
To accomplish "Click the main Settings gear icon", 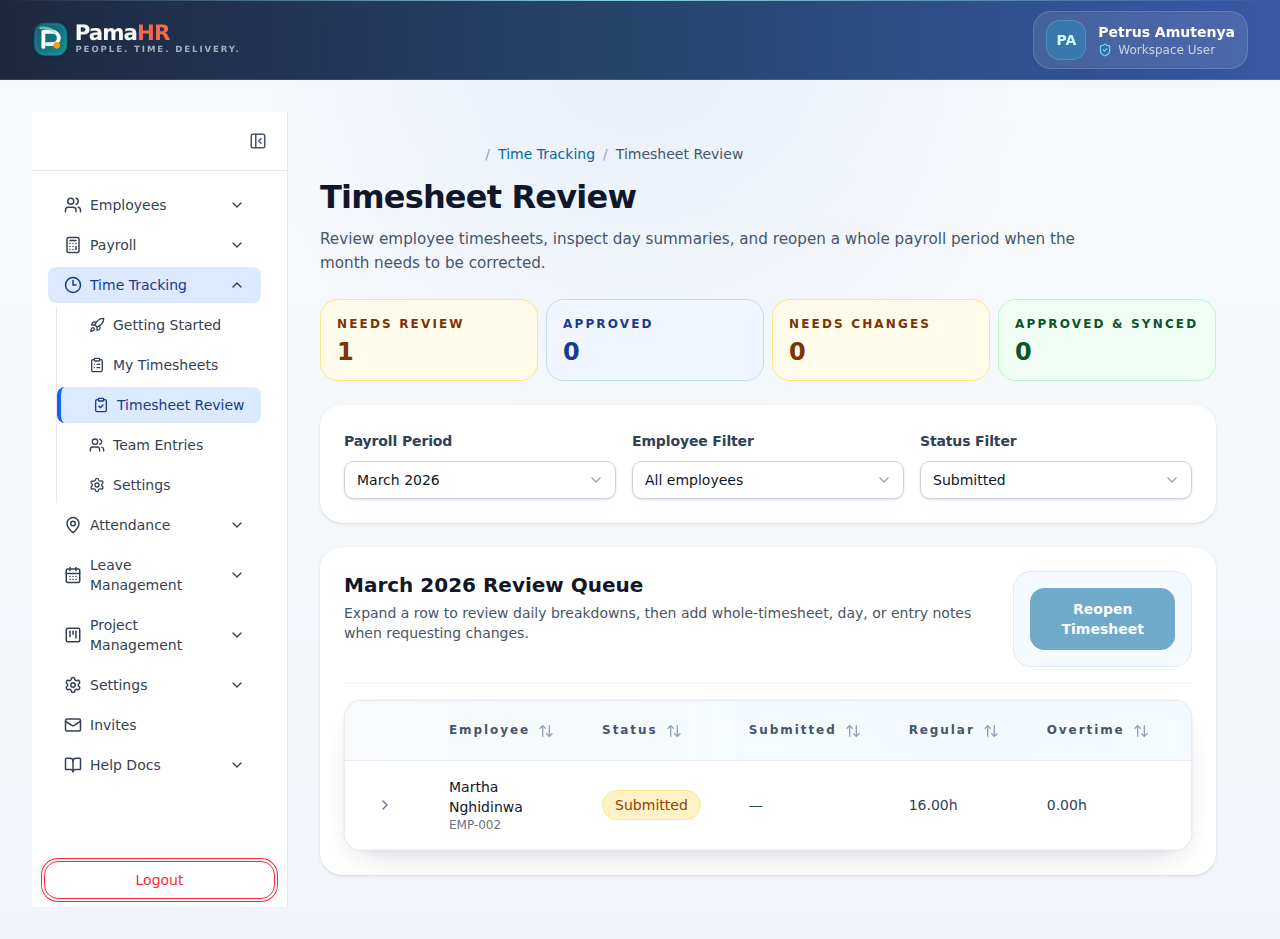I will tap(73, 685).
